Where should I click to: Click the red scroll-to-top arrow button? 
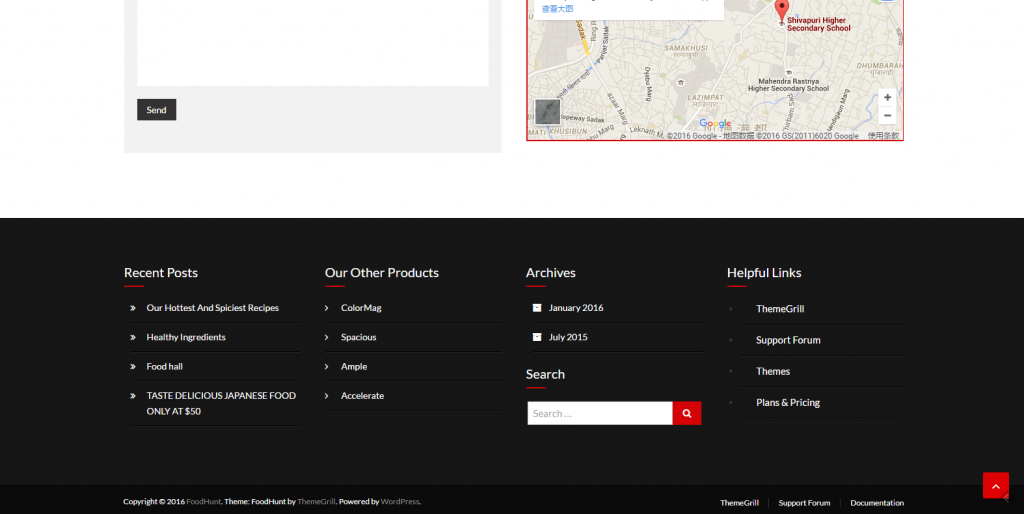click(x=995, y=485)
